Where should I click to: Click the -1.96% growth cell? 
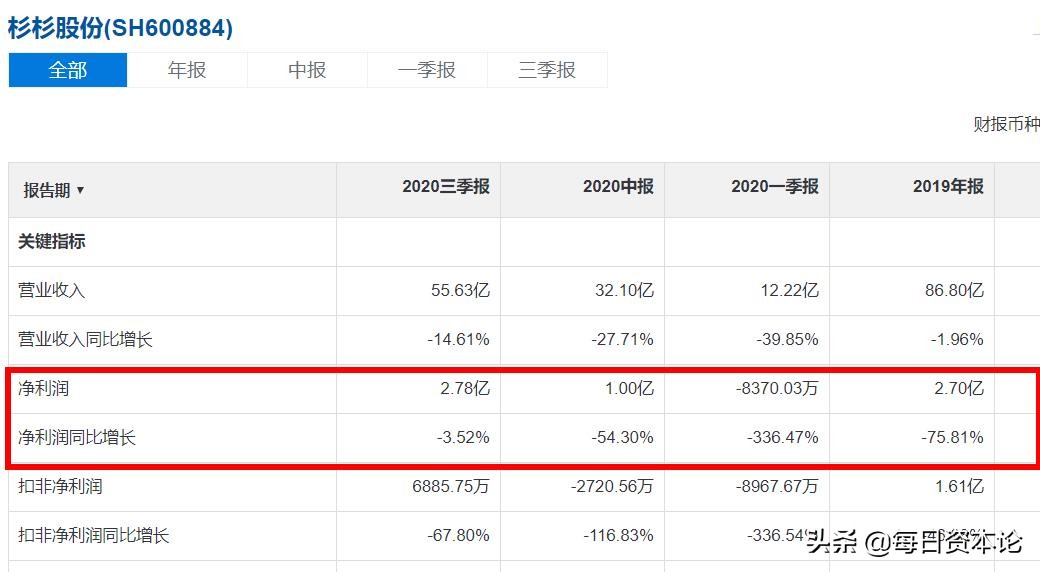click(957, 340)
